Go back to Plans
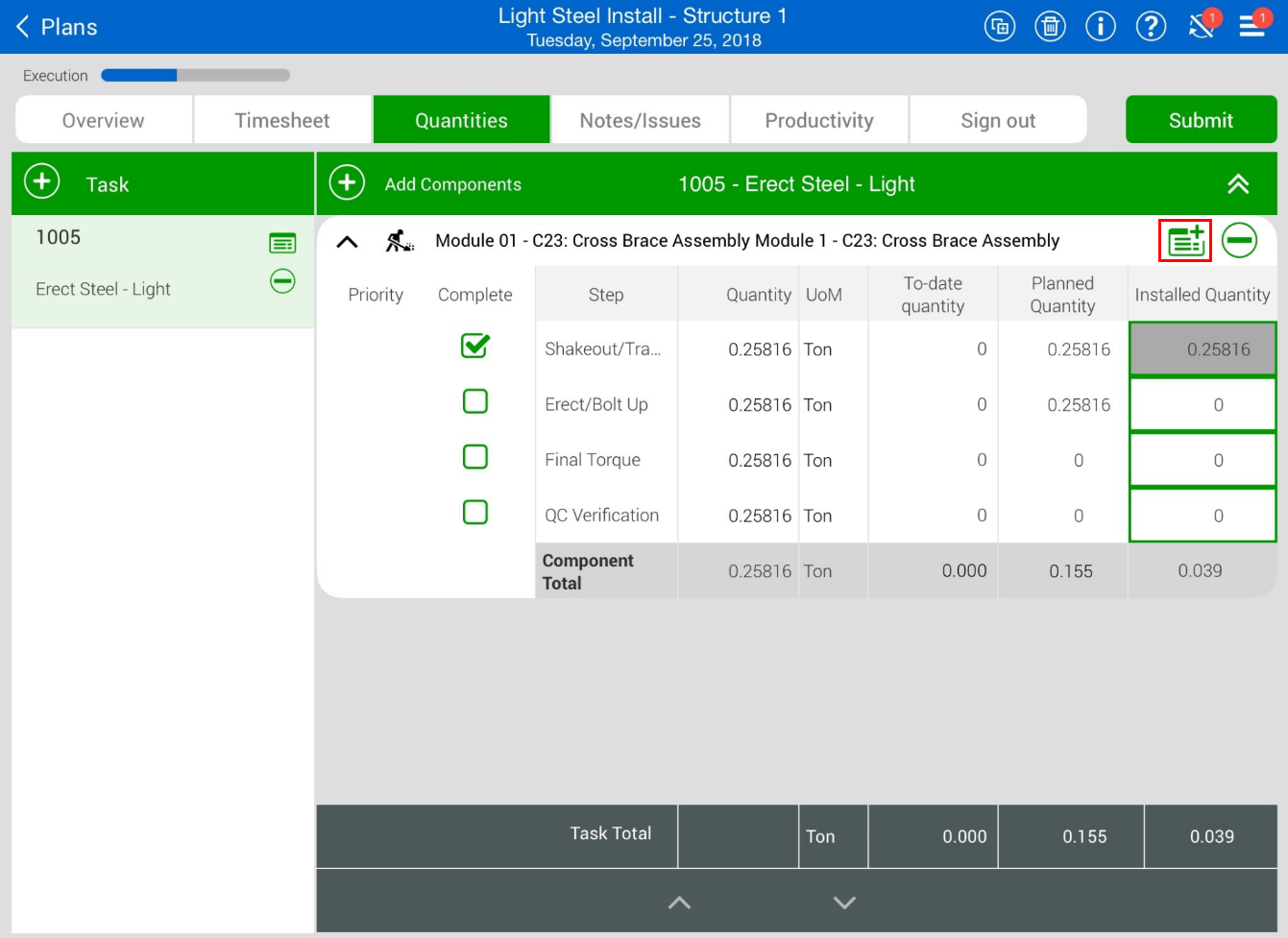 [x=57, y=27]
